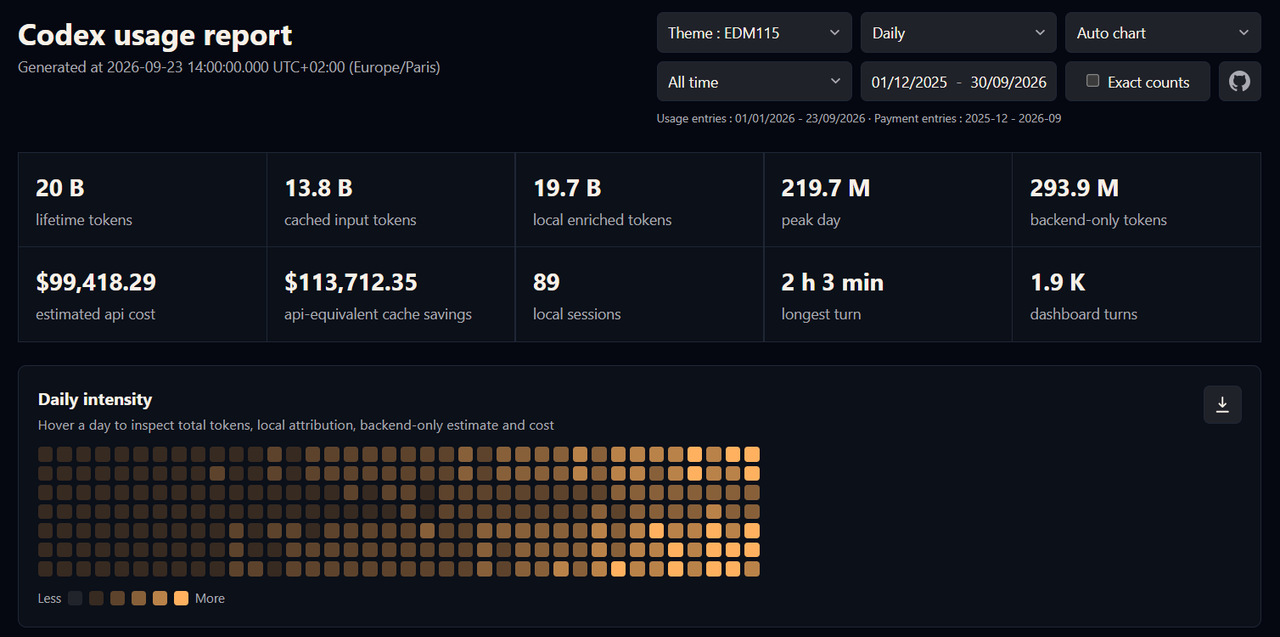
Task: Download the Daily intensity chart
Action: 1222,405
